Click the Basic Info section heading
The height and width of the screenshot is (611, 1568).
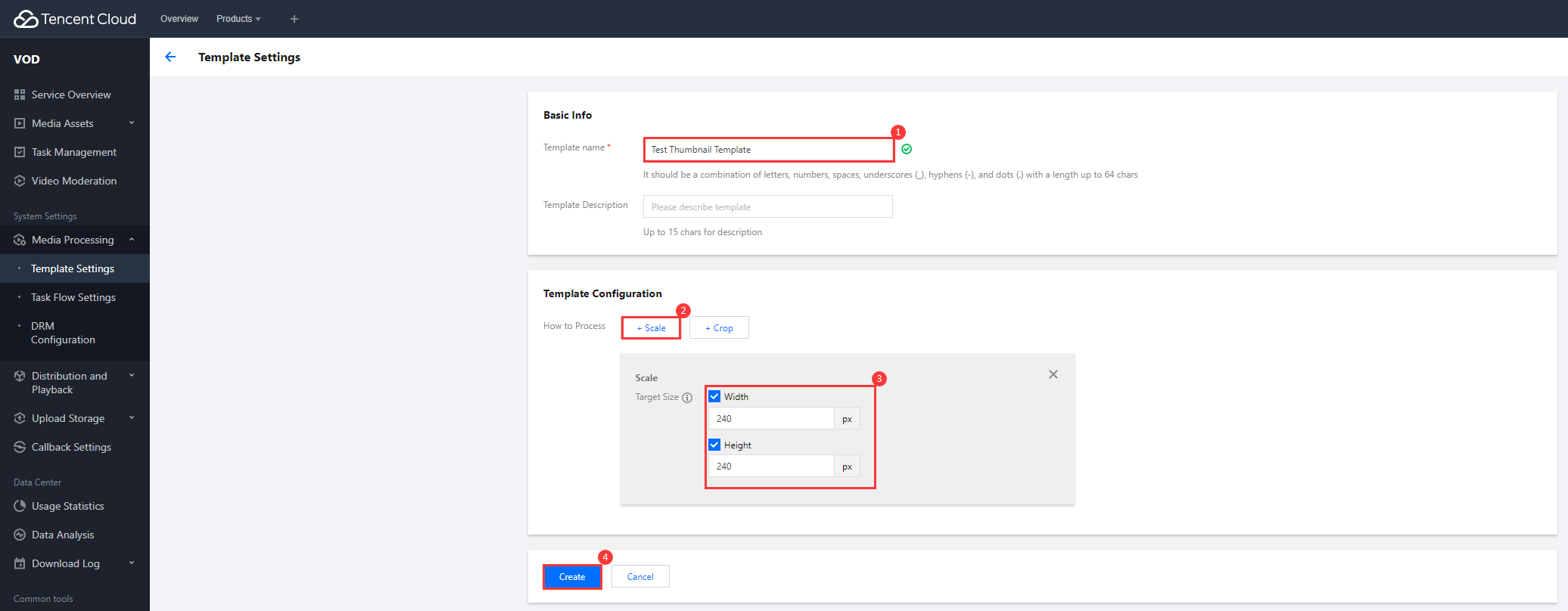[568, 115]
